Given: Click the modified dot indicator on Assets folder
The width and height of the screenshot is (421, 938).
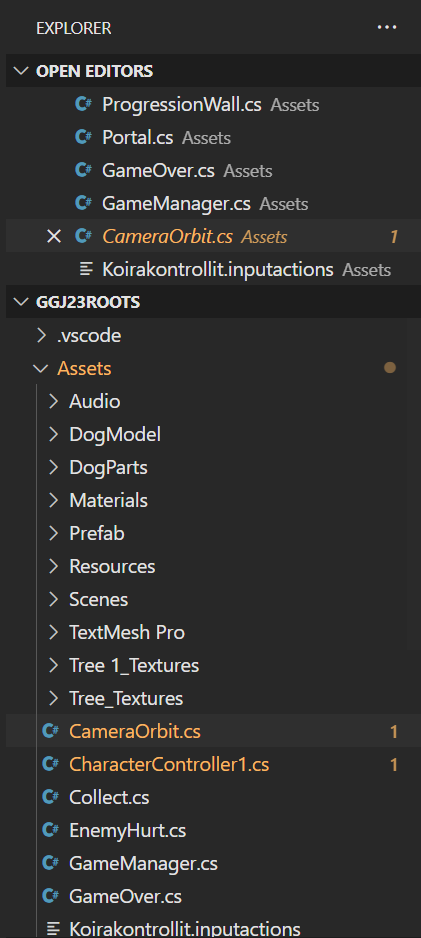Looking at the screenshot, I should click(390, 368).
